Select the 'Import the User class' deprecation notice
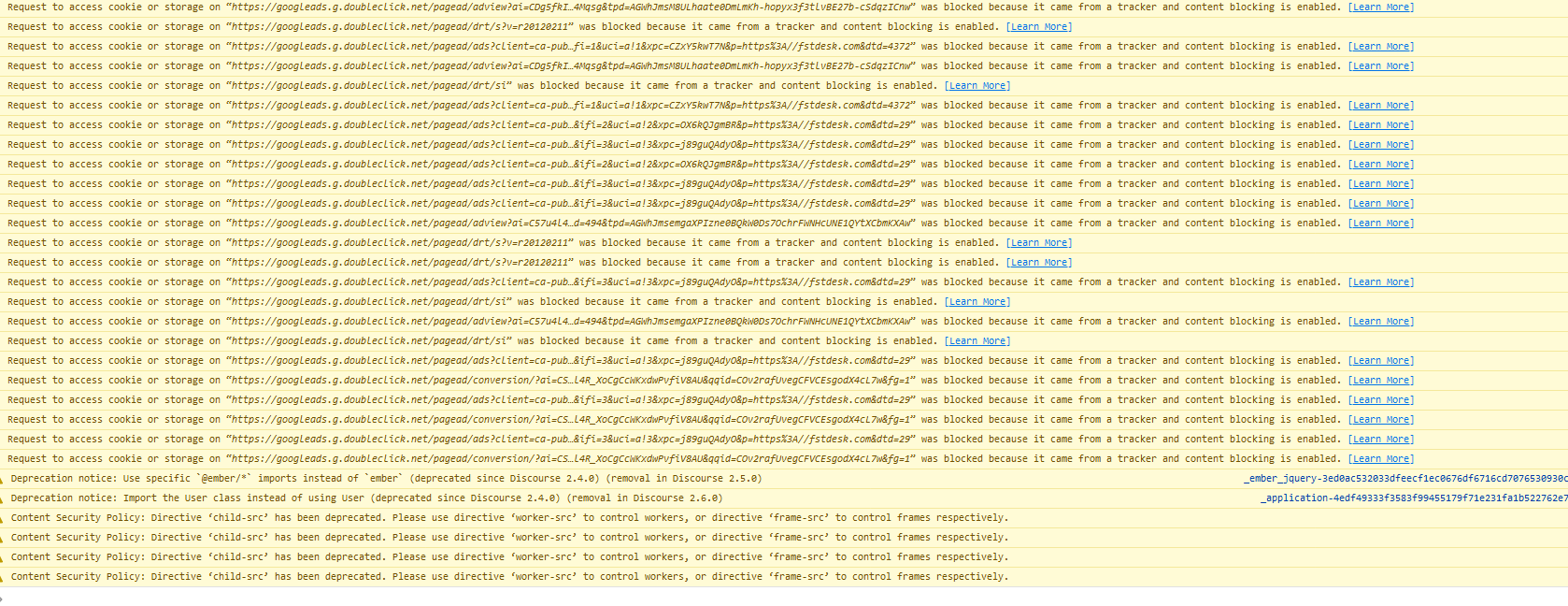Screen dimensions: 1568x606 click(365, 498)
